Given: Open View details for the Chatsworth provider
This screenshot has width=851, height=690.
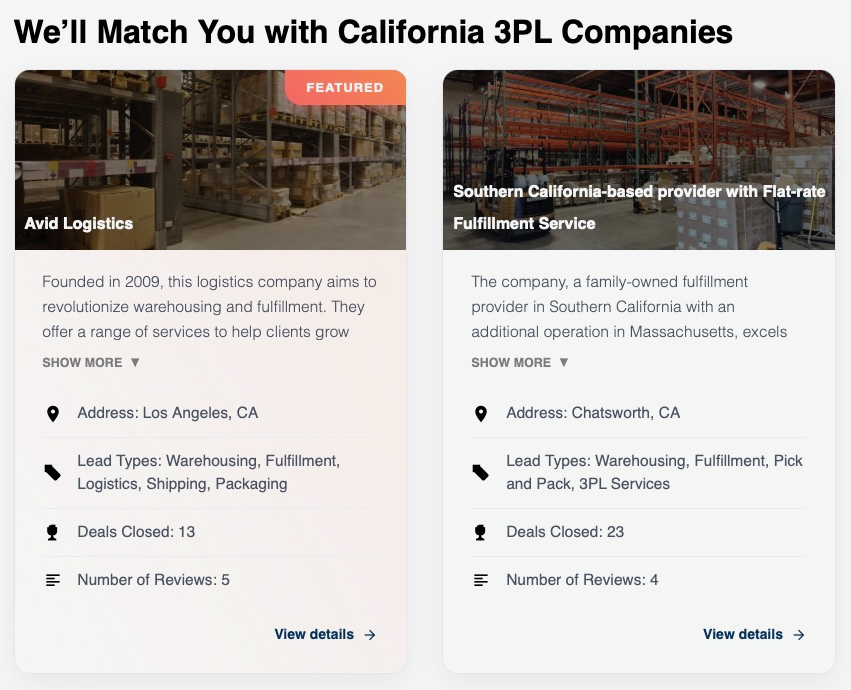Looking at the screenshot, I should click(x=743, y=634).
